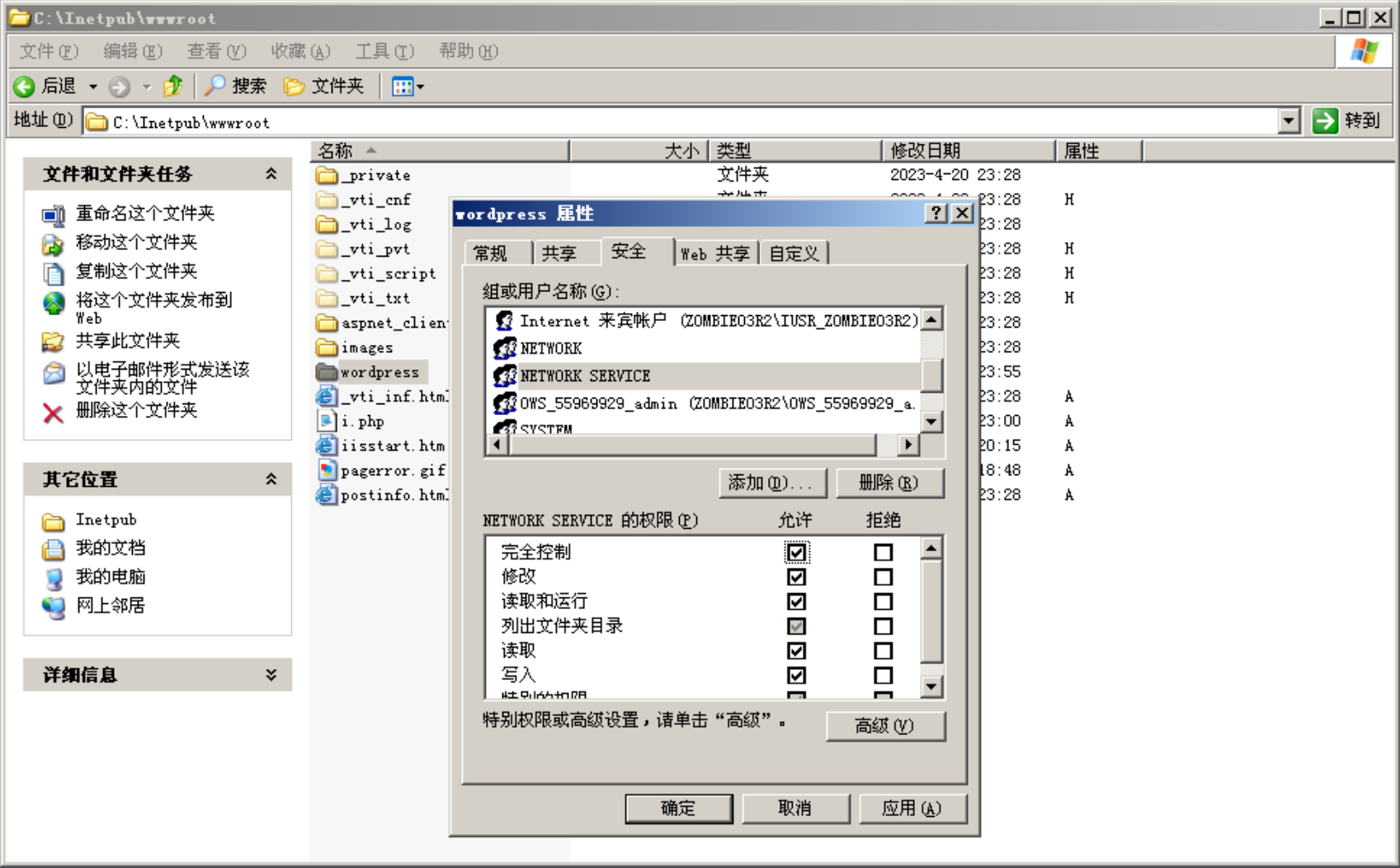The image size is (1400, 868).
Task: Select the images folder icon
Action: (327, 347)
